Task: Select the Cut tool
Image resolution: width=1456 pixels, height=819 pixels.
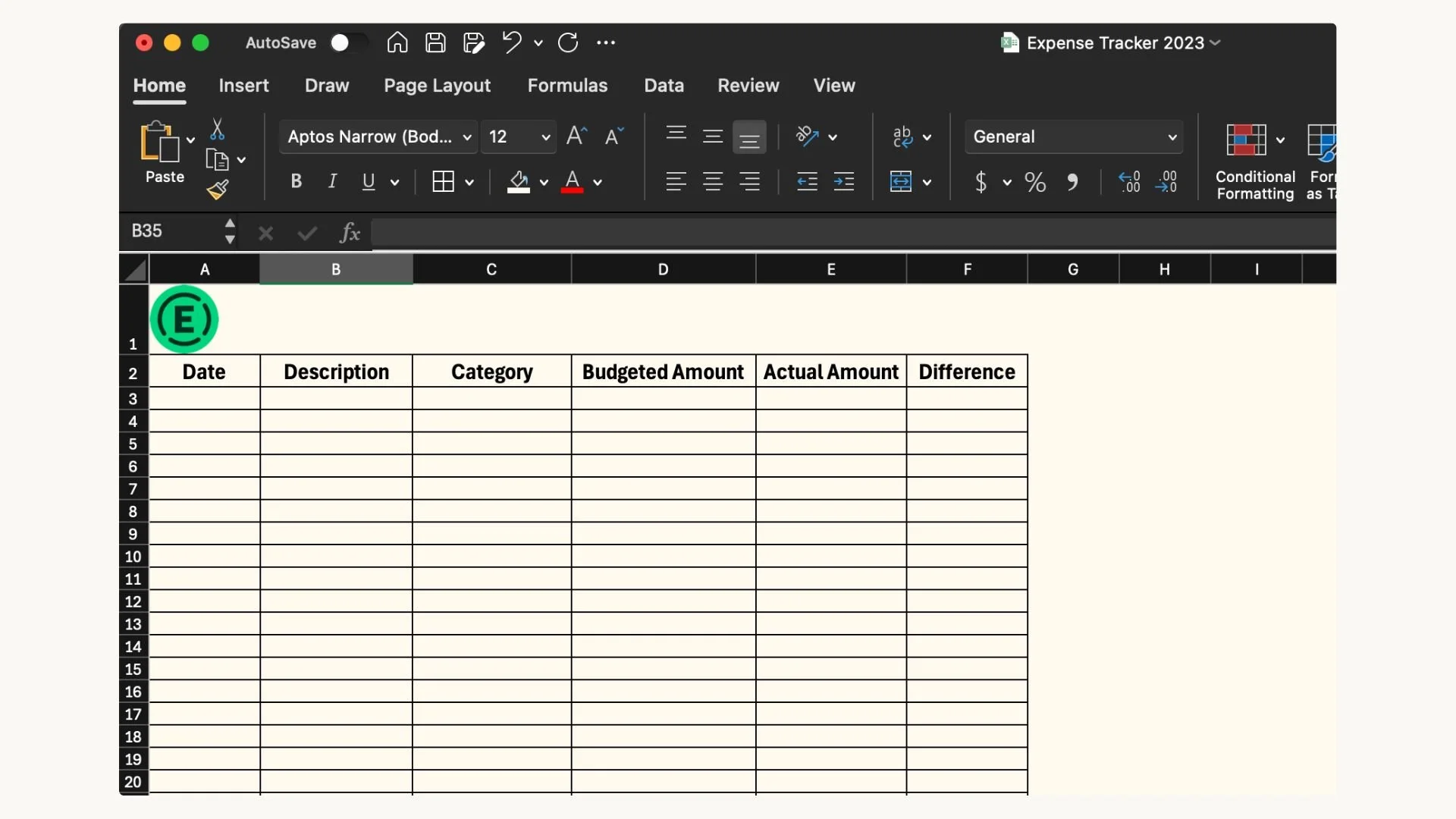Action: (218, 128)
